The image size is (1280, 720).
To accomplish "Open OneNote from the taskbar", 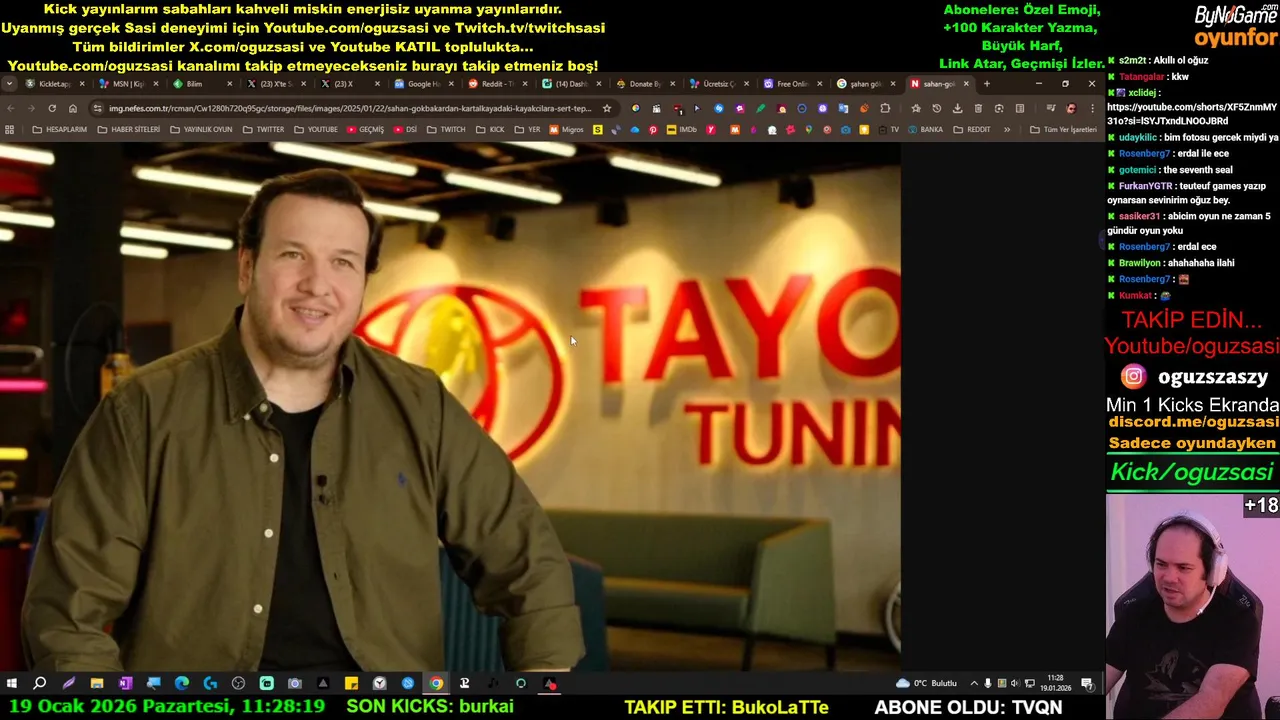I will (x=125, y=684).
